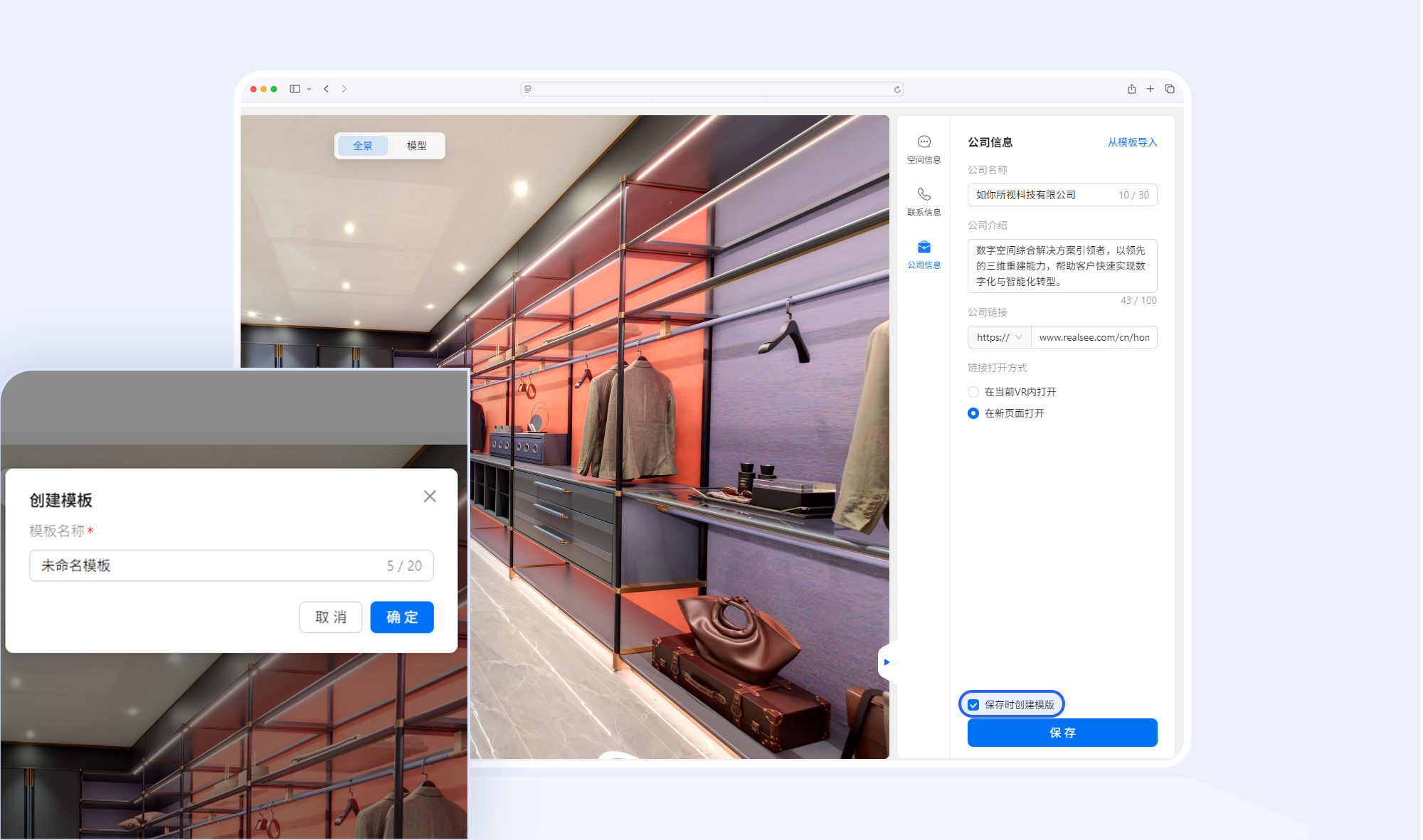This screenshot has width=1423, height=840.
Task: Open a new tab with plus icon
Action: click(1150, 89)
